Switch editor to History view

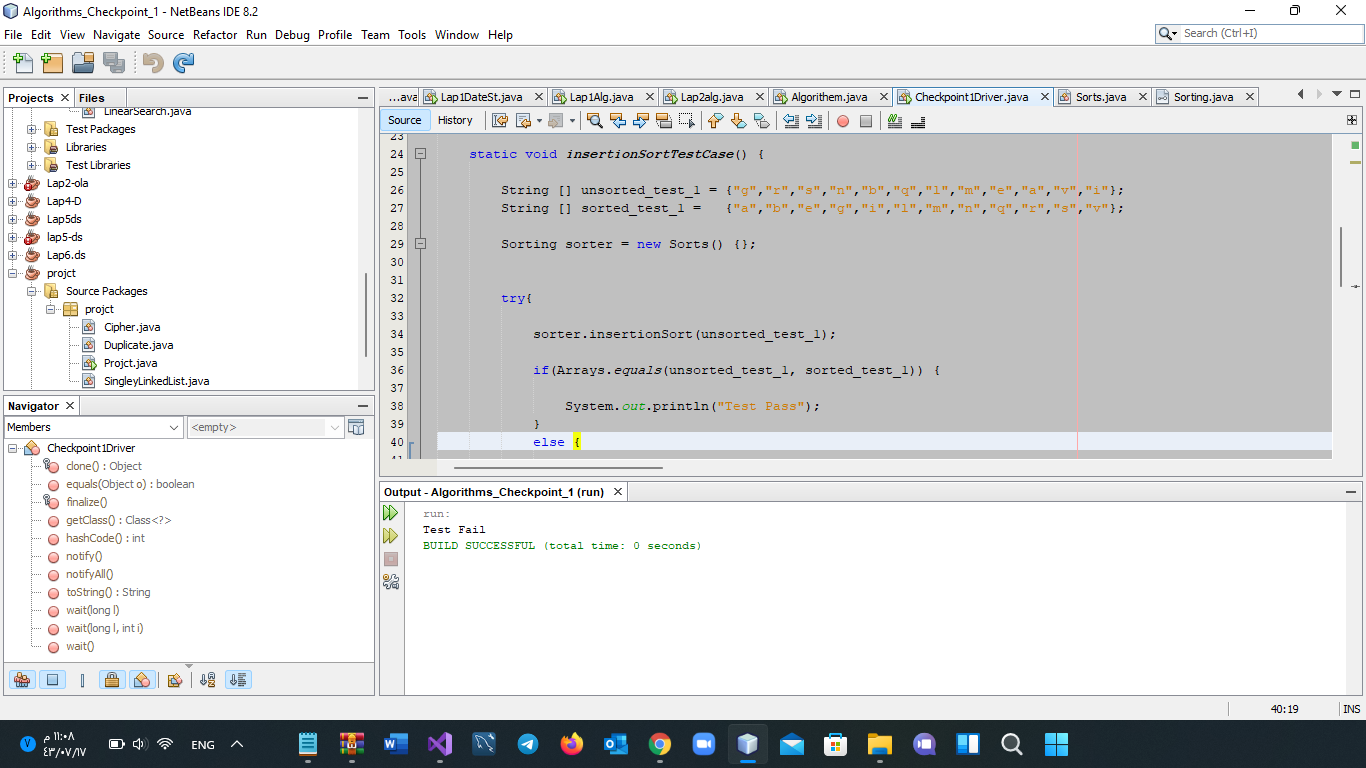455,120
